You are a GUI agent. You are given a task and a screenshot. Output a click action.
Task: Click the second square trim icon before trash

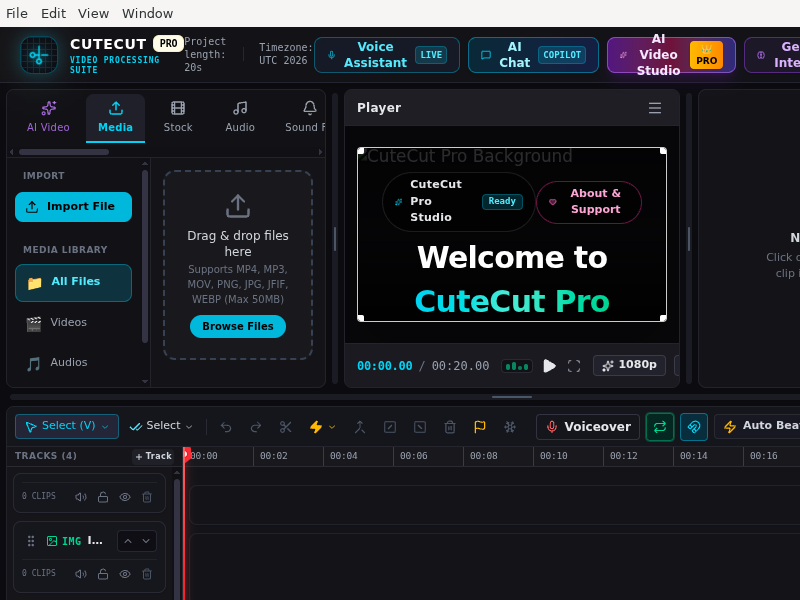(x=420, y=427)
